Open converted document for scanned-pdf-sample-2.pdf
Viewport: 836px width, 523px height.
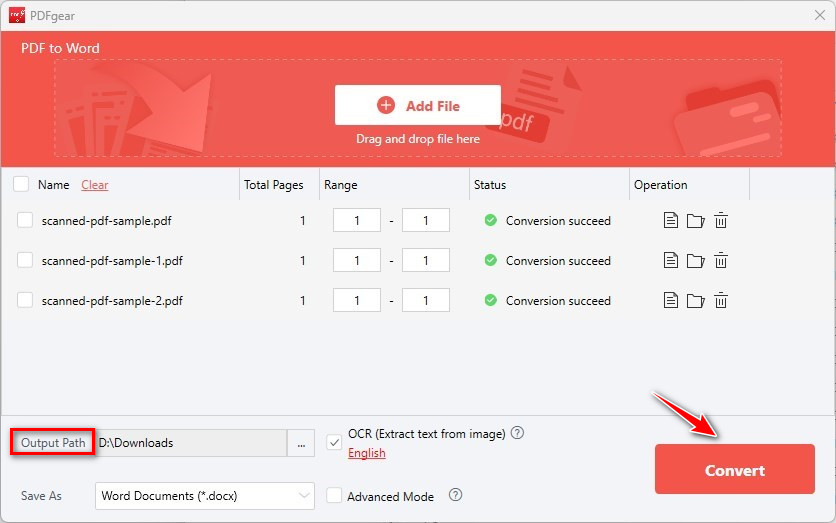coord(671,300)
